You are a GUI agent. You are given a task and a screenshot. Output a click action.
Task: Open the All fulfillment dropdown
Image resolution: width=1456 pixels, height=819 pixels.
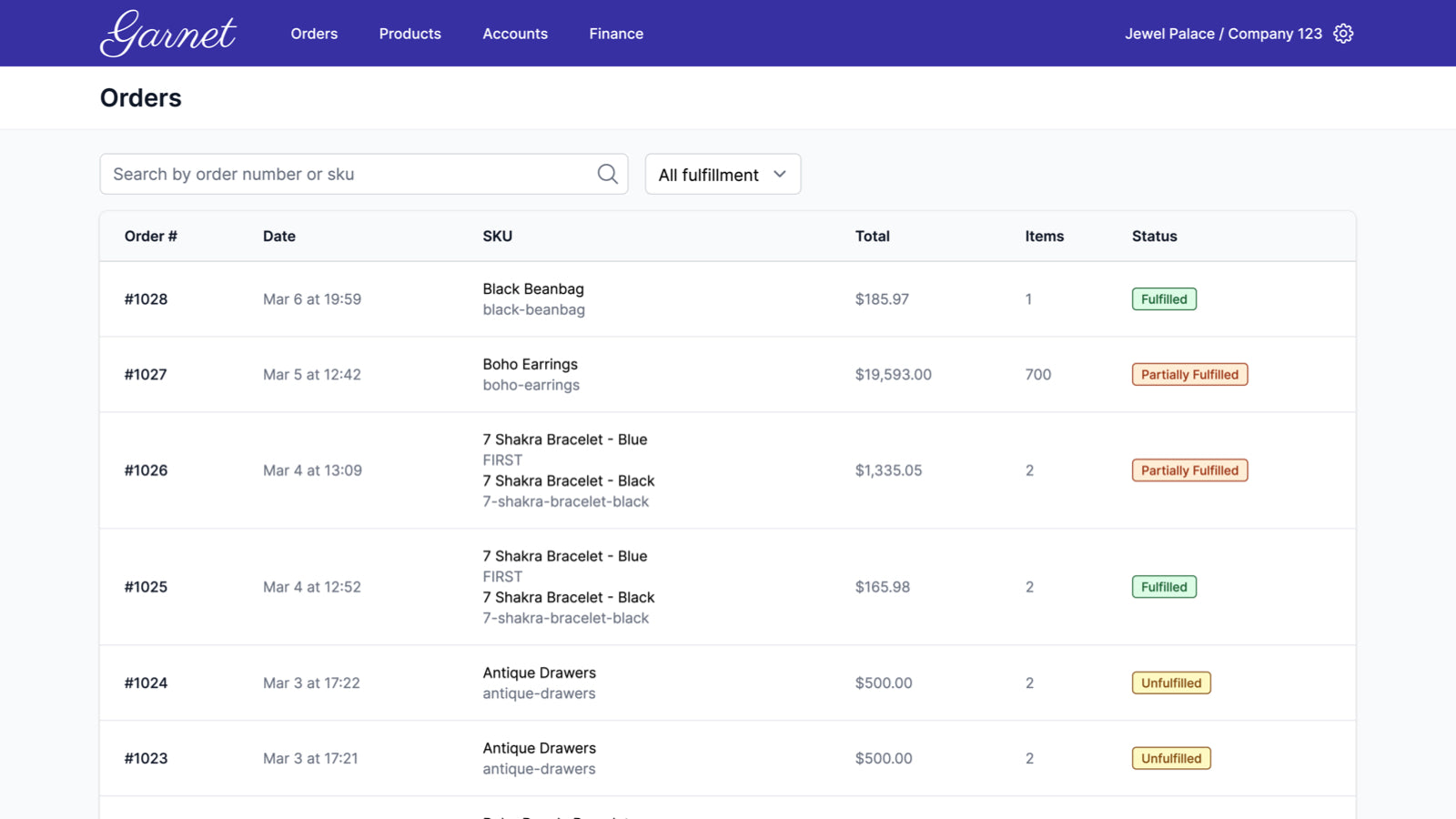point(722,174)
